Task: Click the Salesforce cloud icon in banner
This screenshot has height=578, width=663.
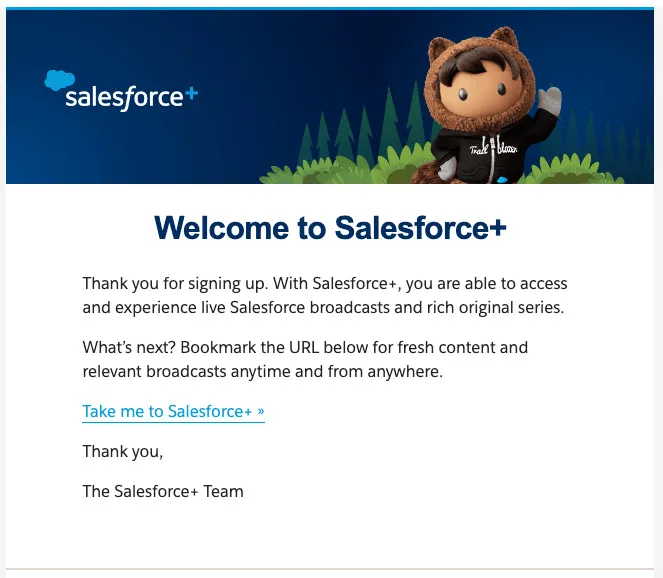Action: tap(61, 82)
